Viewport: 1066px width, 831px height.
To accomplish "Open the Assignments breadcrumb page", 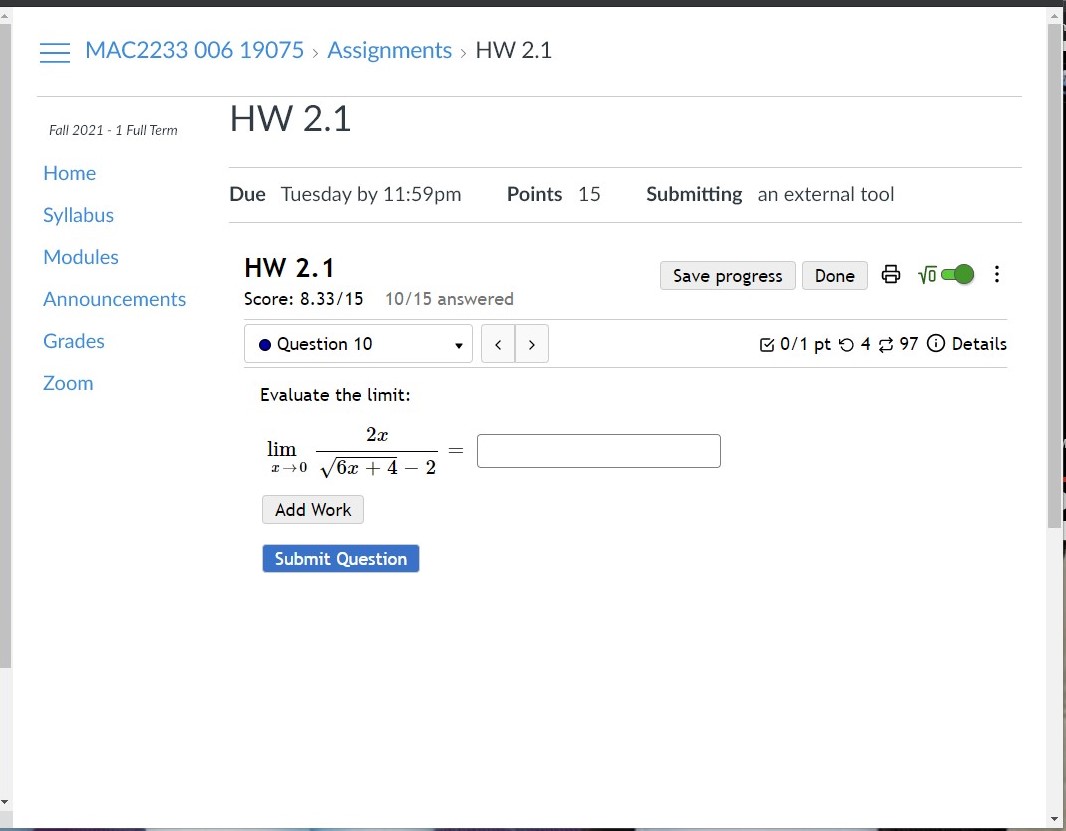I will point(389,49).
